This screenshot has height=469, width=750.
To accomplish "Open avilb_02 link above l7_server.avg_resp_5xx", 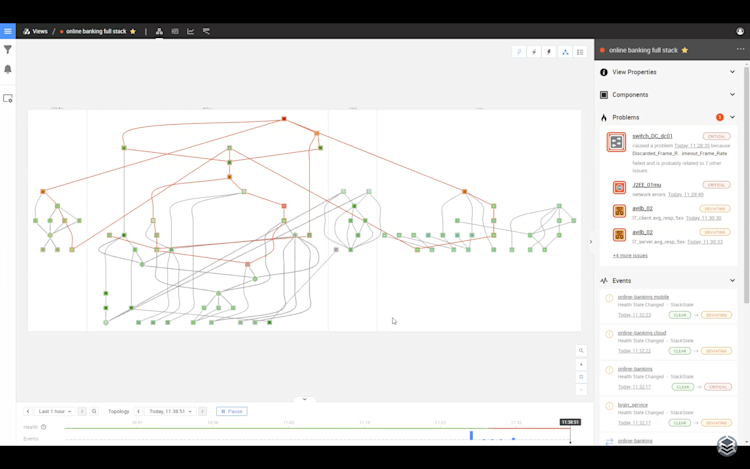I will pos(642,232).
